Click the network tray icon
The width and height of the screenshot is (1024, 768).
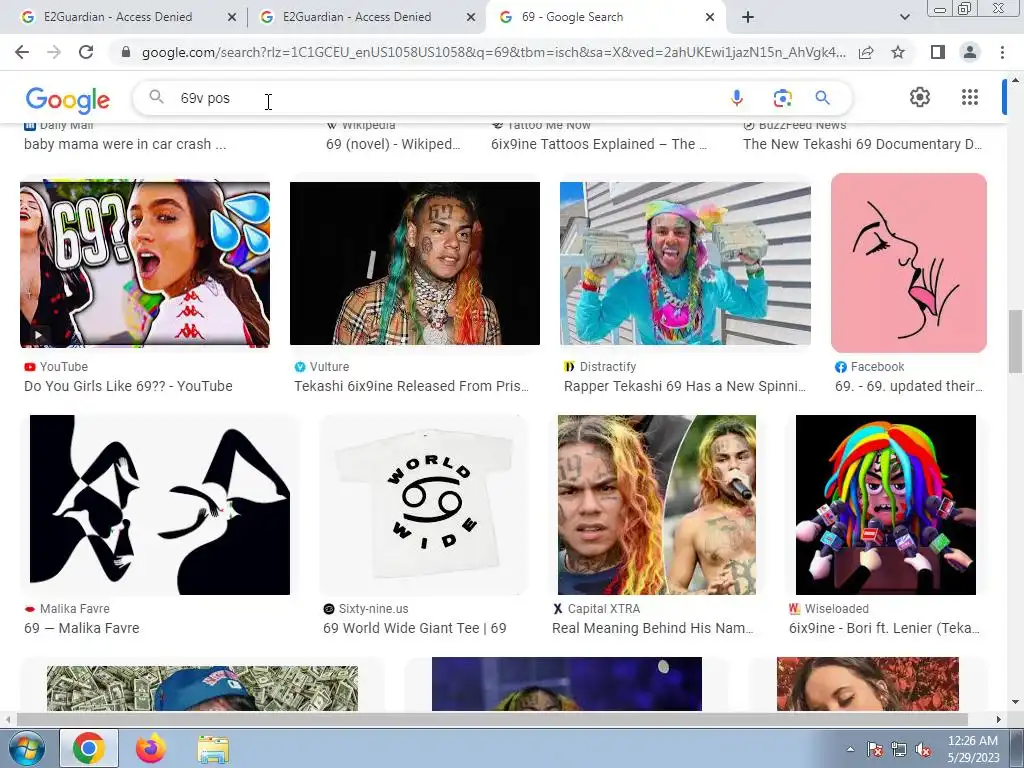pos(899,750)
